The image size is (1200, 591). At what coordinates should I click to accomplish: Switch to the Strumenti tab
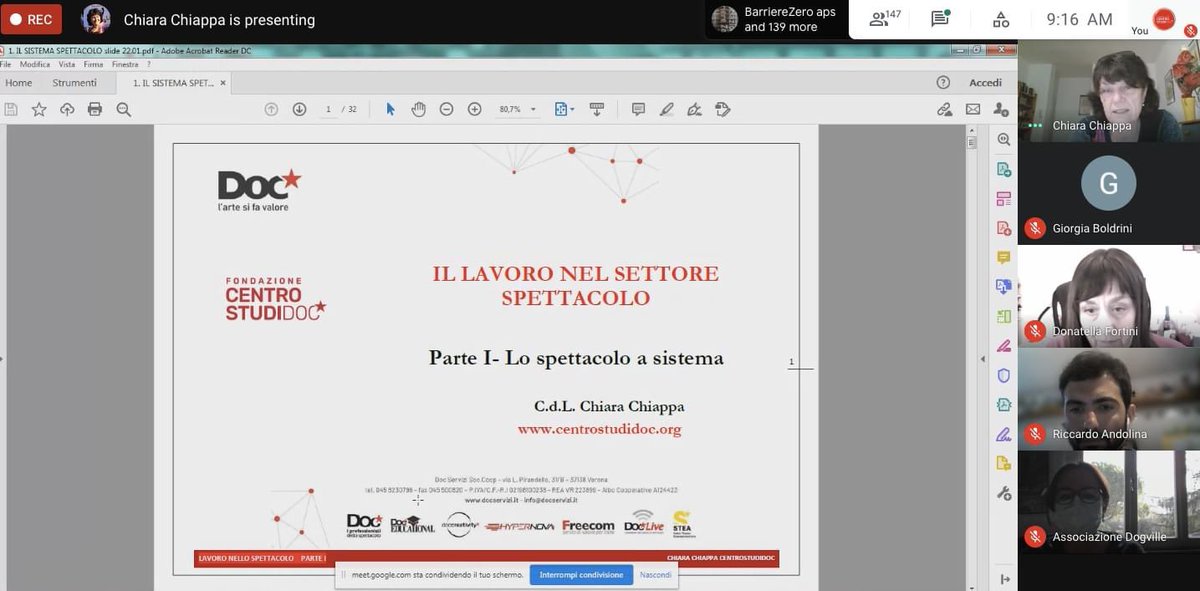click(x=75, y=83)
